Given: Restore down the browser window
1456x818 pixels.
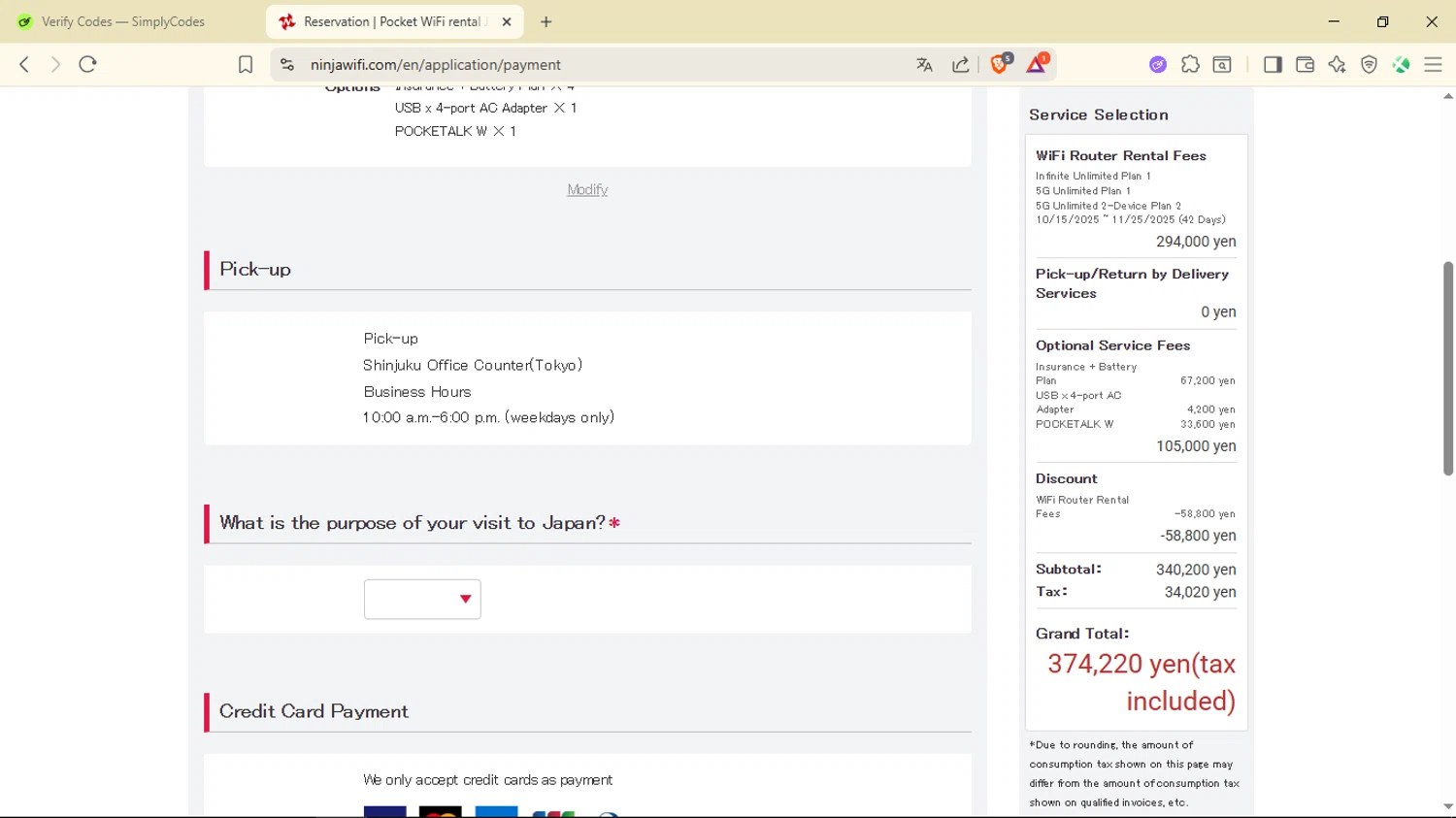Looking at the screenshot, I should [x=1383, y=21].
